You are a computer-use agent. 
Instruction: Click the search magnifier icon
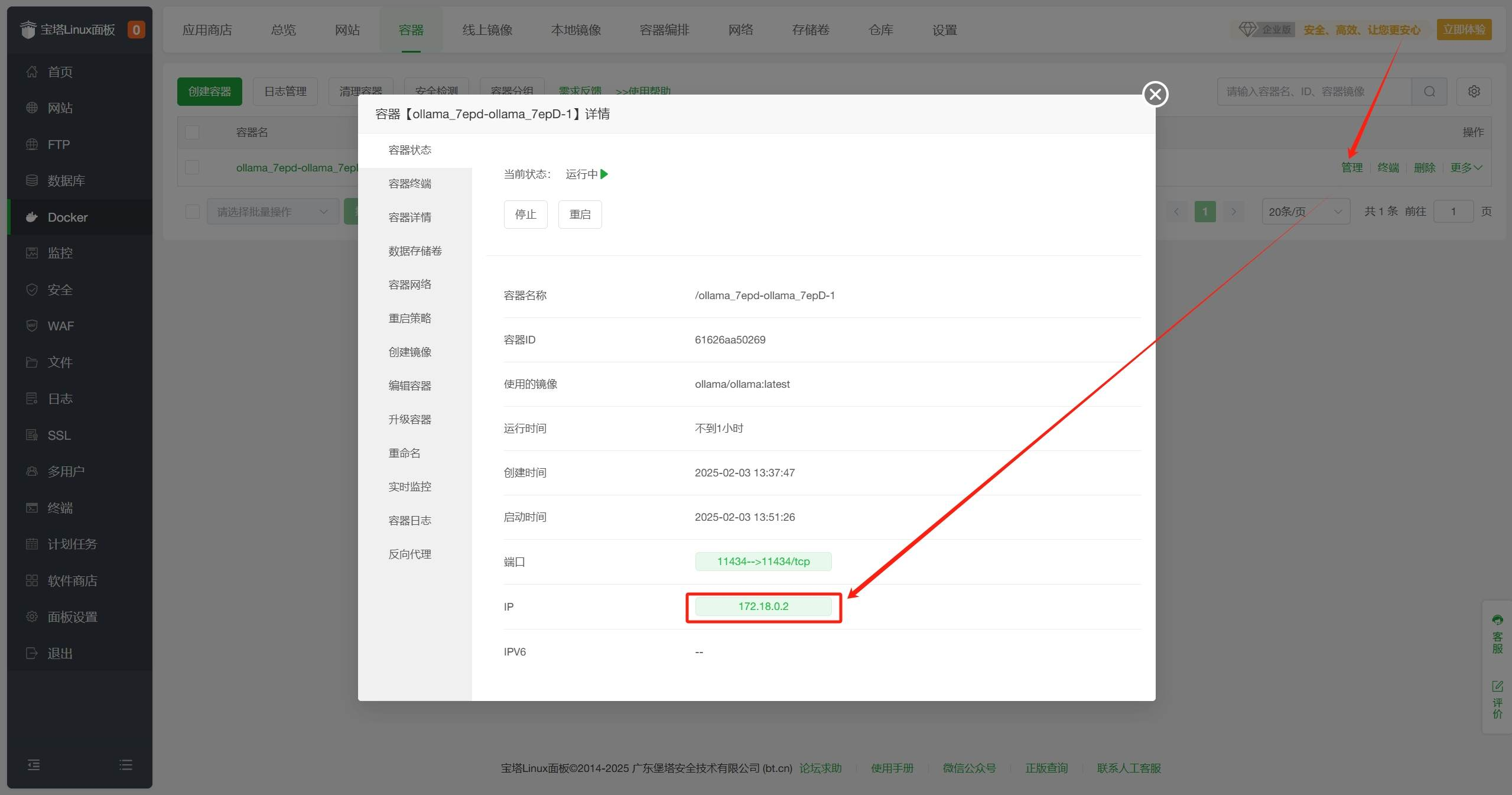click(x=1429, y=92)
